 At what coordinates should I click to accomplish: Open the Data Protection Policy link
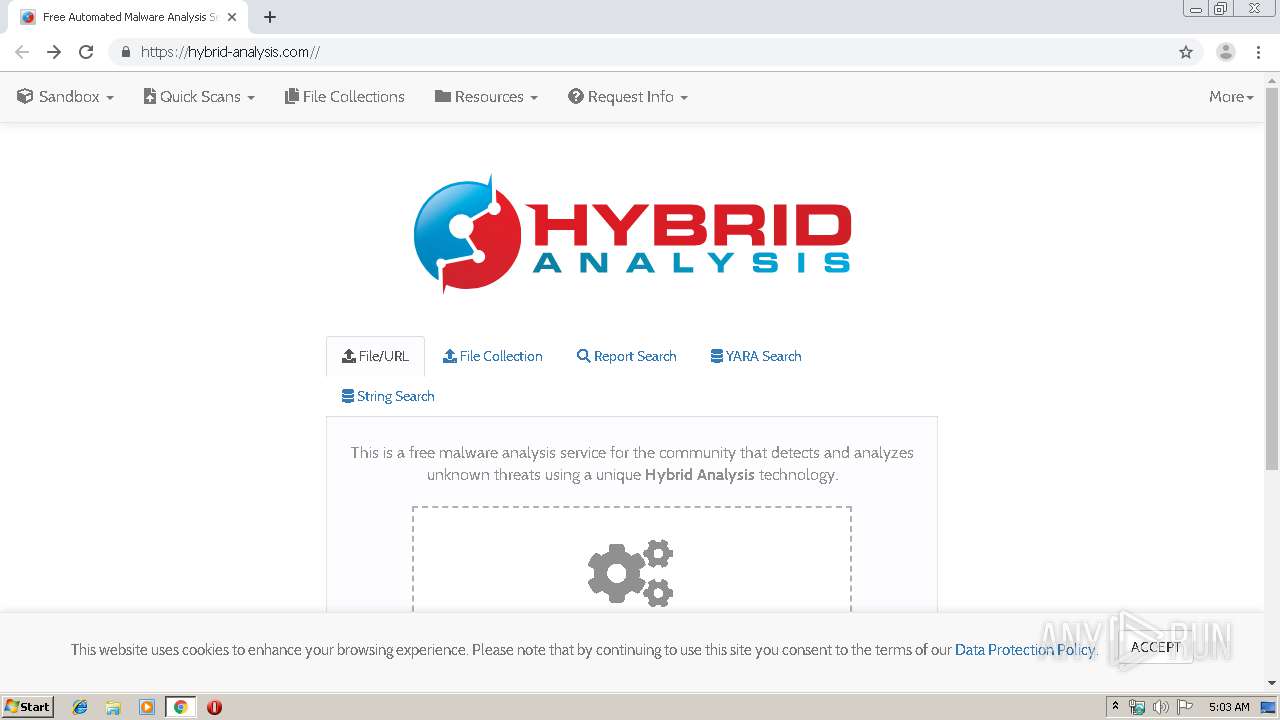[1025, 650]
